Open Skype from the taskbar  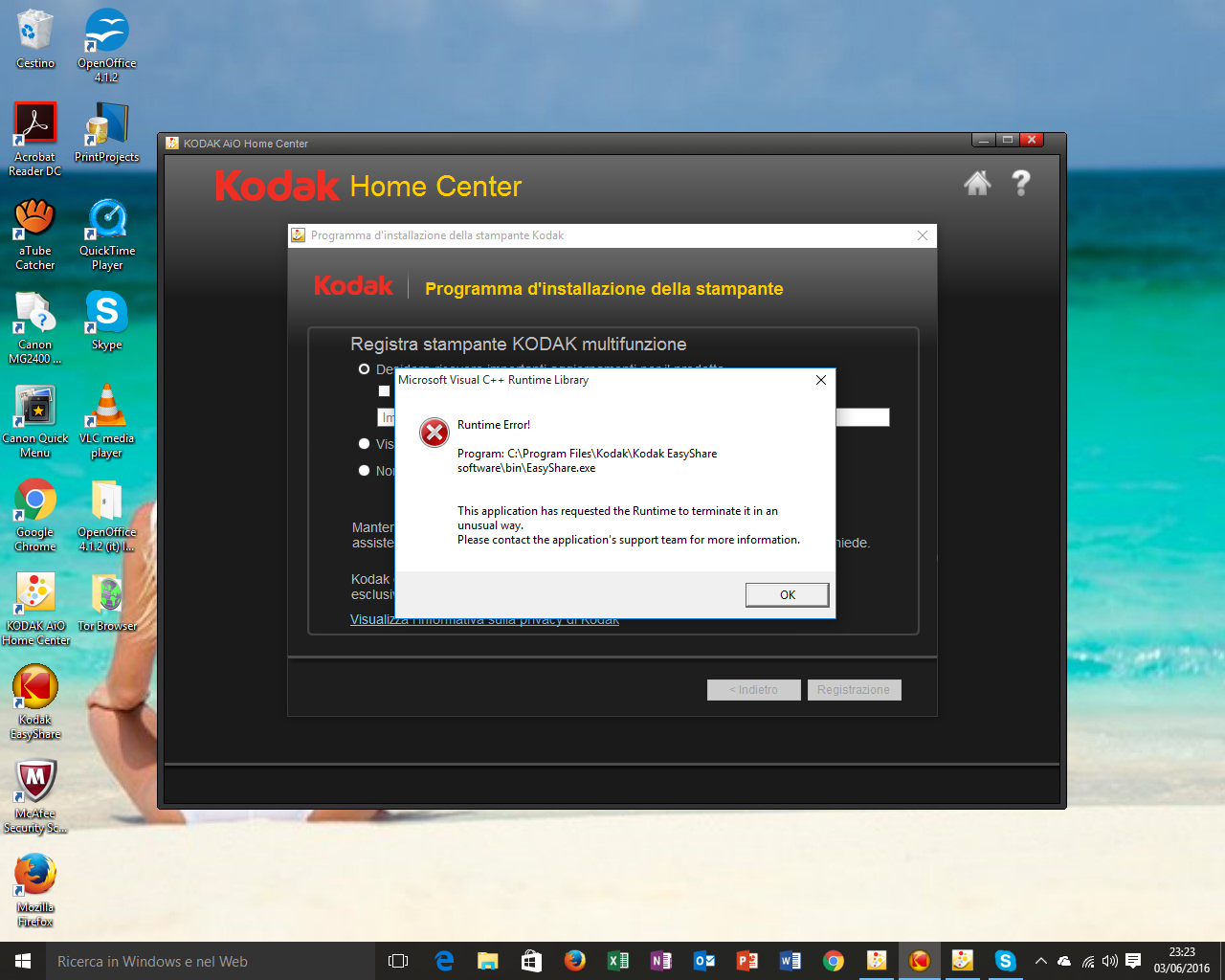point(1005,961)
